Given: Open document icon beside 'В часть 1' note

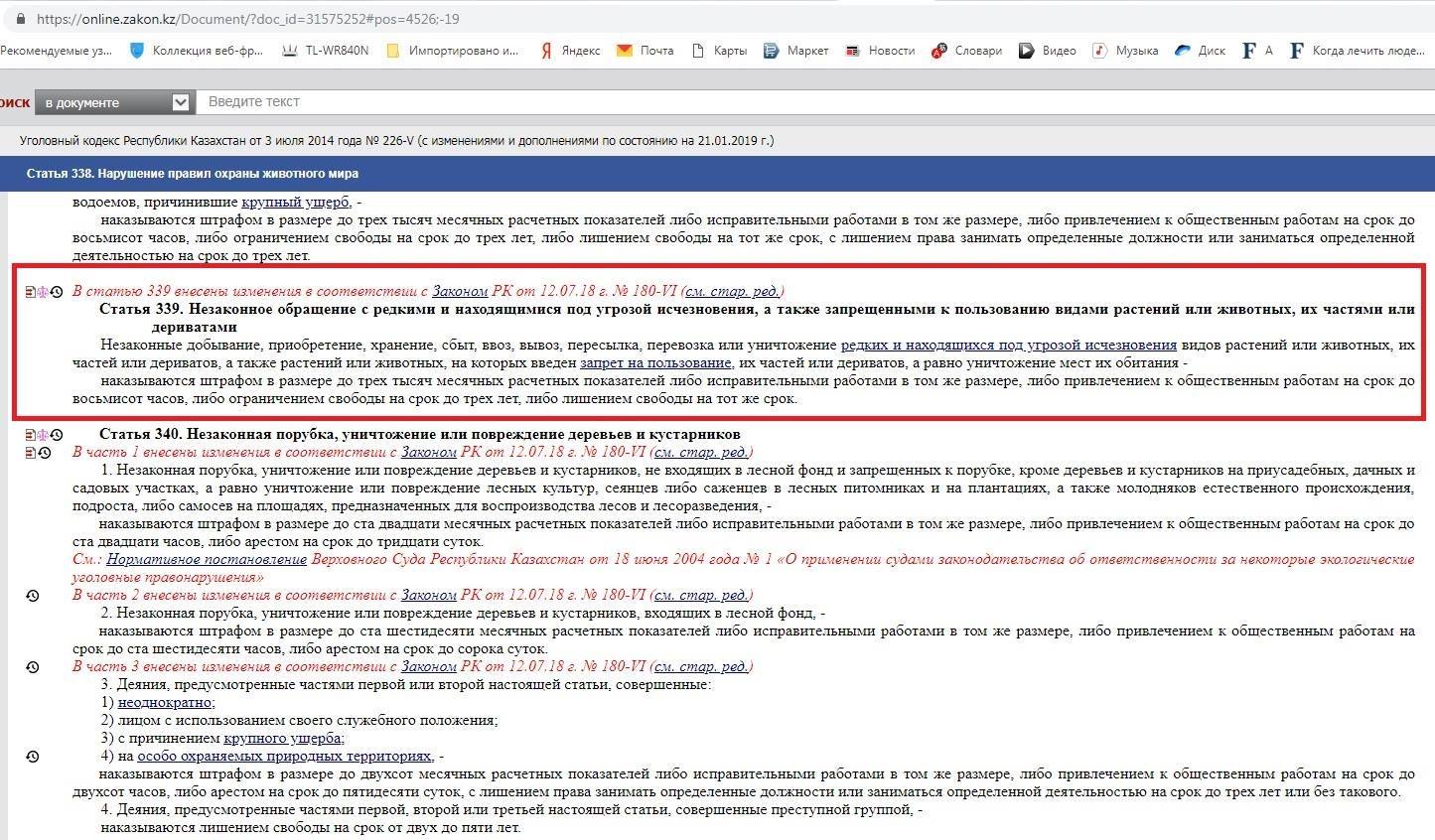Looking at the screenshot, I should [30, 453].
